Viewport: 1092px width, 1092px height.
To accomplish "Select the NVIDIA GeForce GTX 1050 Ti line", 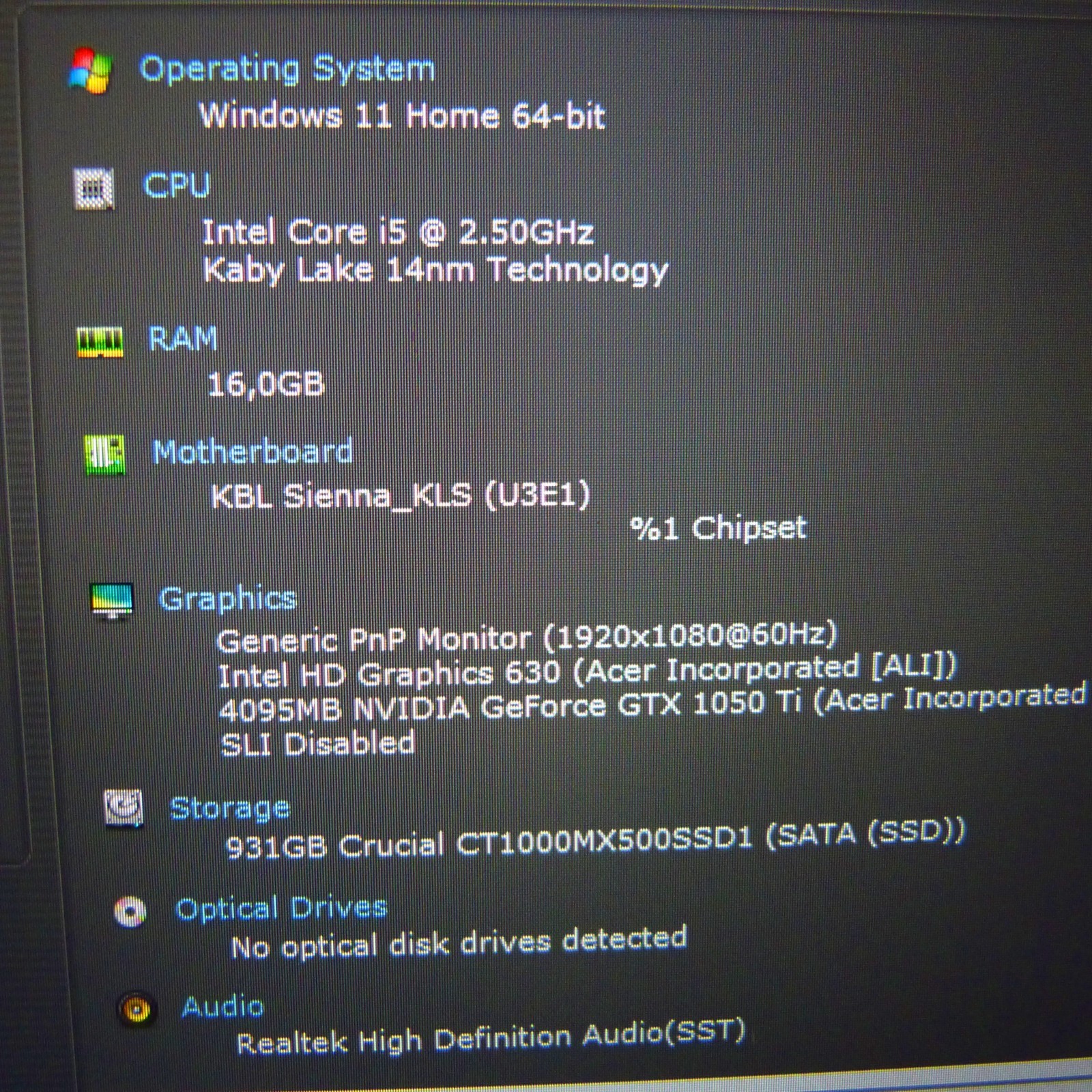I will (654, 704).
